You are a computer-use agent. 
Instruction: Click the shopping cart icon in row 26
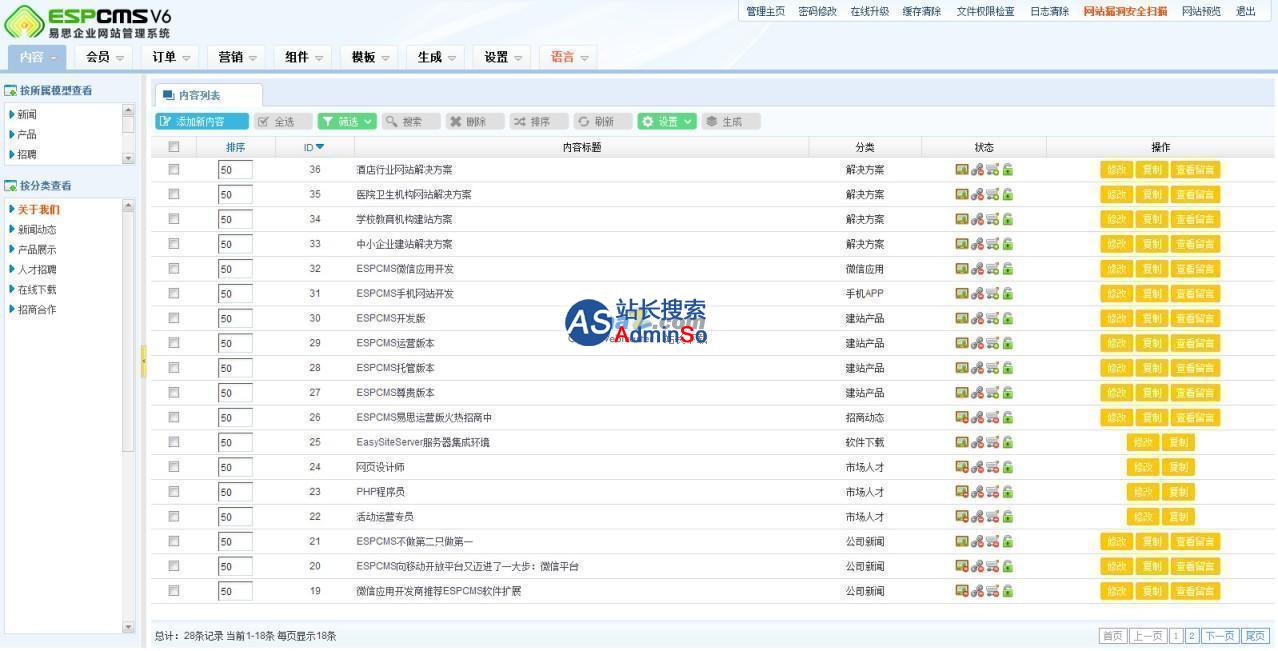pos(992,417)
